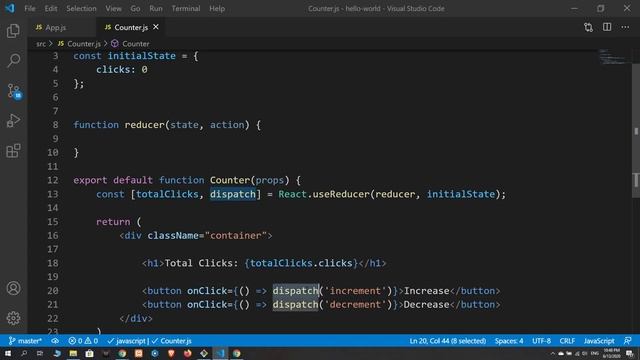Change indentation via Spaces: 4
Viewport: 640px width, 360px height.
point(509,341)
